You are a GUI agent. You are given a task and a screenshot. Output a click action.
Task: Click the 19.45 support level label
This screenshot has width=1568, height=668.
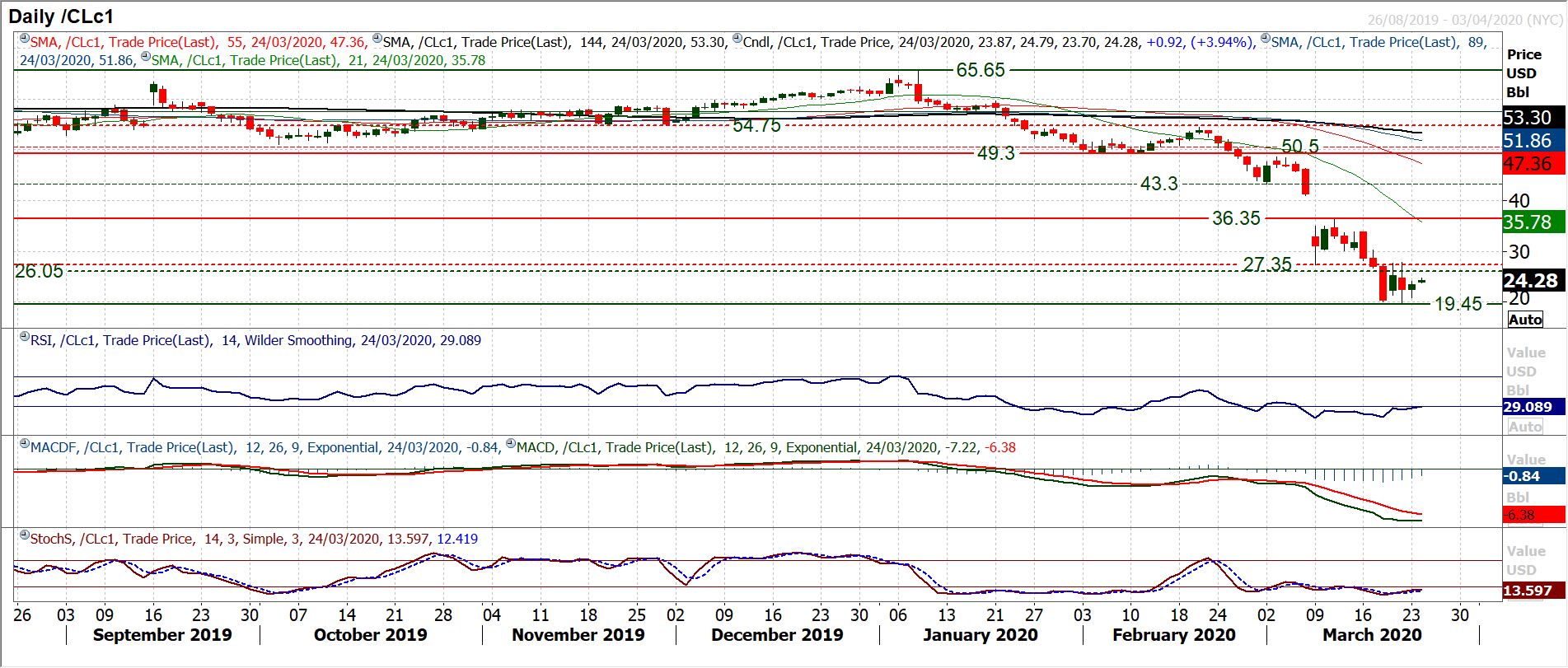[x=1458, y=304]
